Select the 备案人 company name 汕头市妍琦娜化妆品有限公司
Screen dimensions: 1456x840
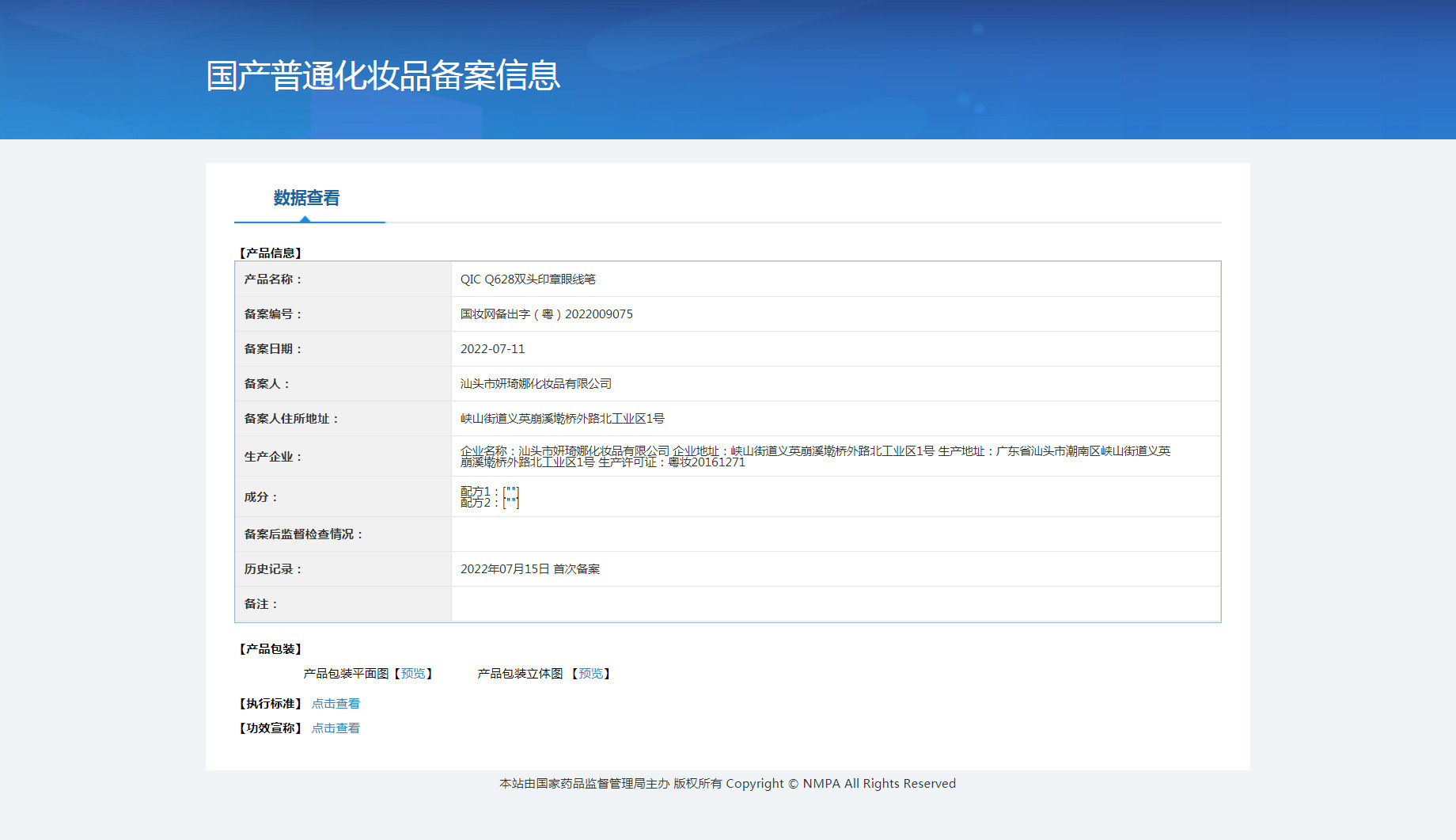[x=536, y=384]
